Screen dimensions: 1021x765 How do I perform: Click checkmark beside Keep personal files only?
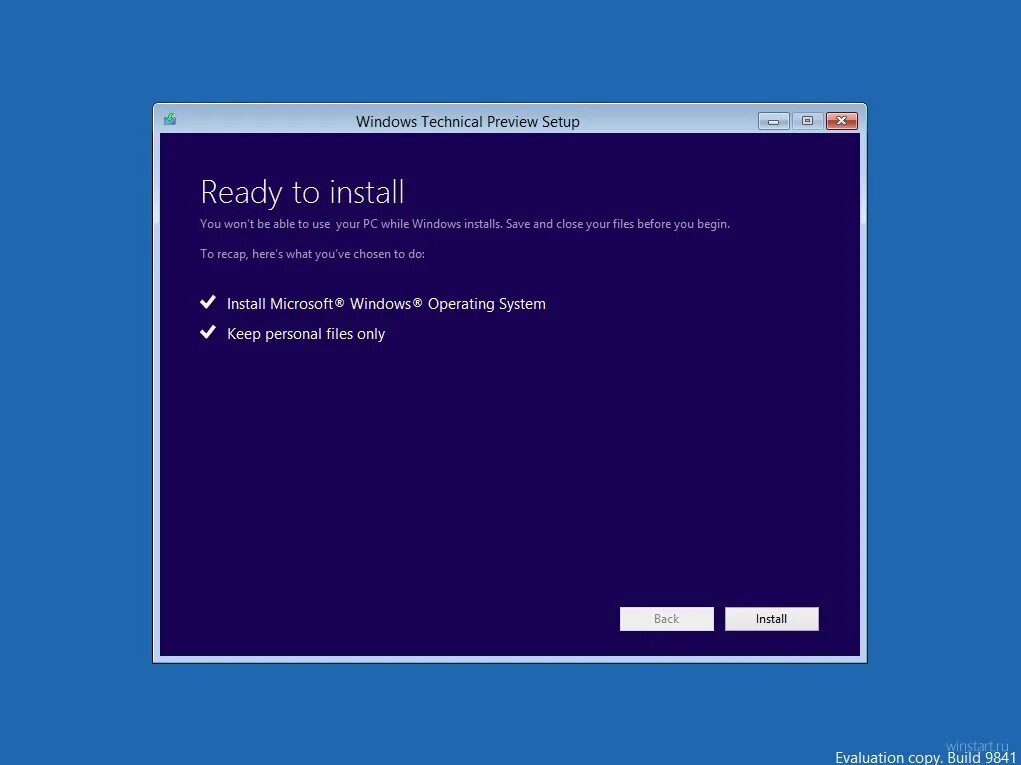pos(208,332)
